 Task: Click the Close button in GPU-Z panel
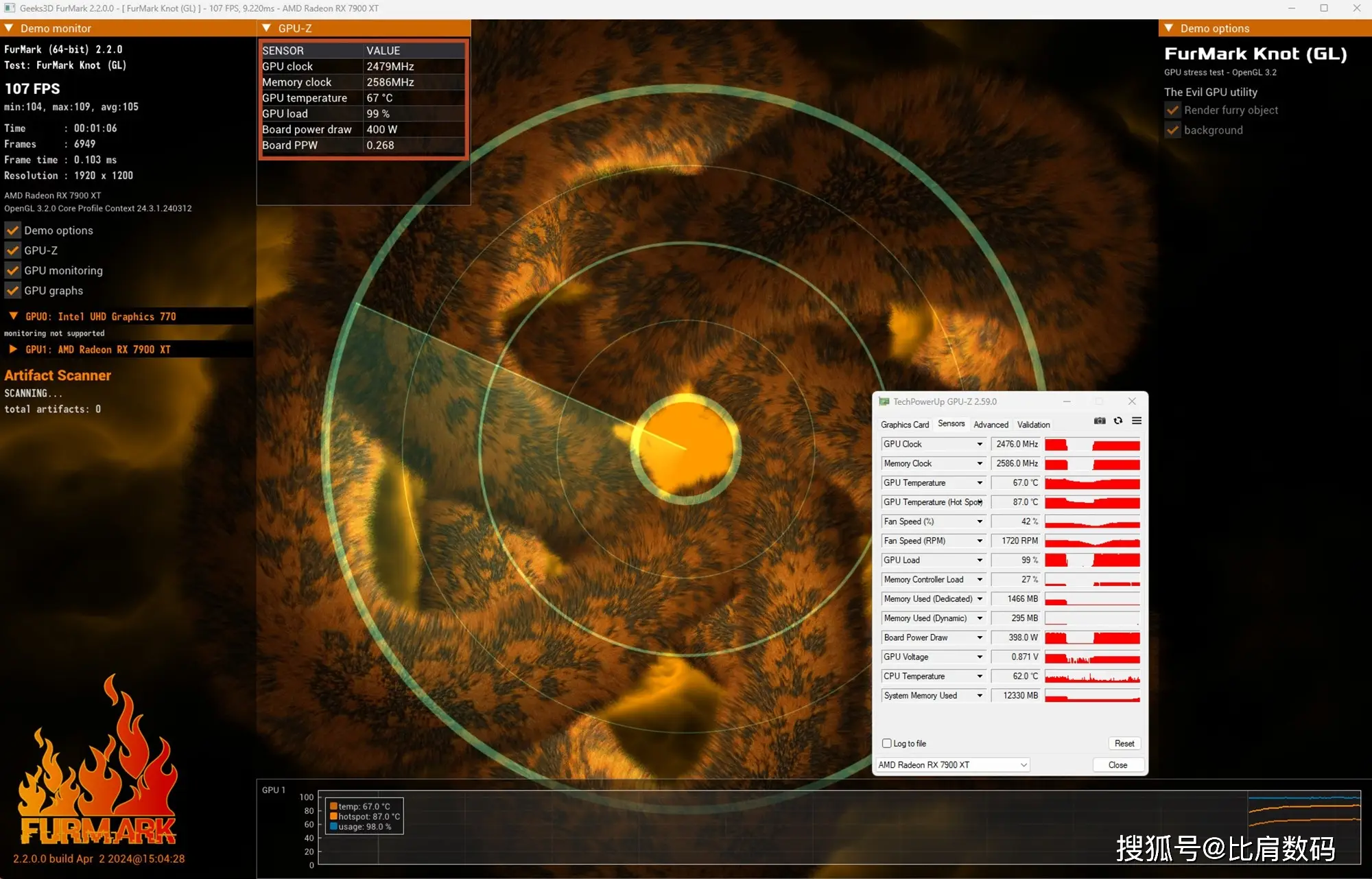click(1117, 764)
